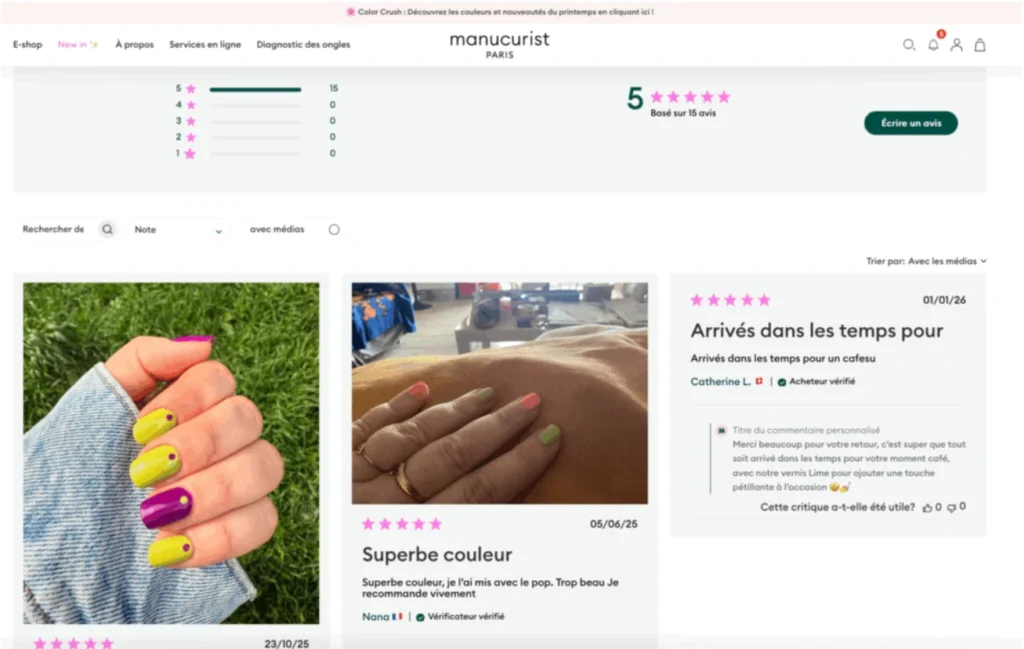Open the notifications bell icon
Image resolution: width=1024 pixels, height=649 pixels.
(933, 45)
